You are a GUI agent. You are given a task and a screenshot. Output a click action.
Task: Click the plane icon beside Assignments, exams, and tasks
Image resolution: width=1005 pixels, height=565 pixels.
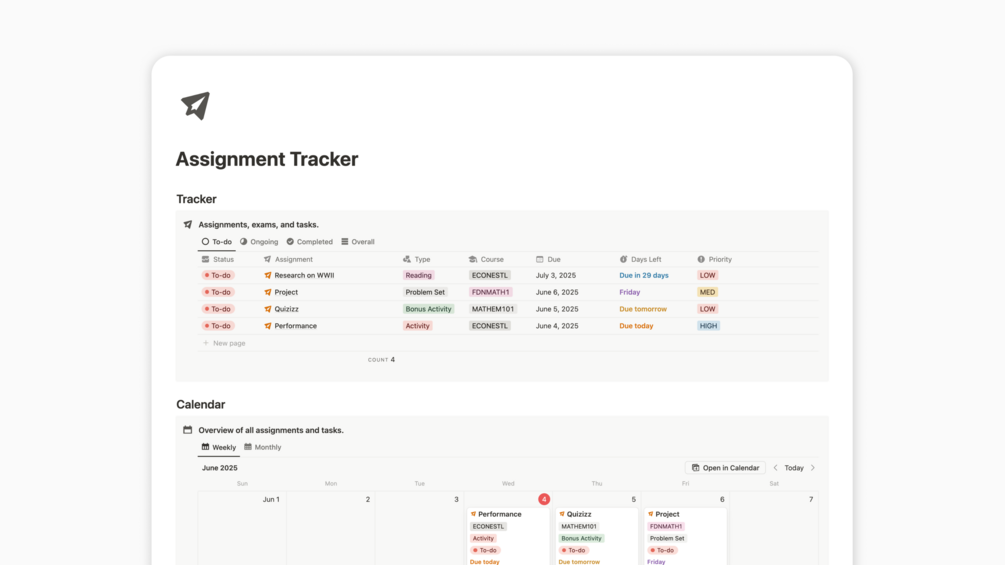tap(188, 225)
